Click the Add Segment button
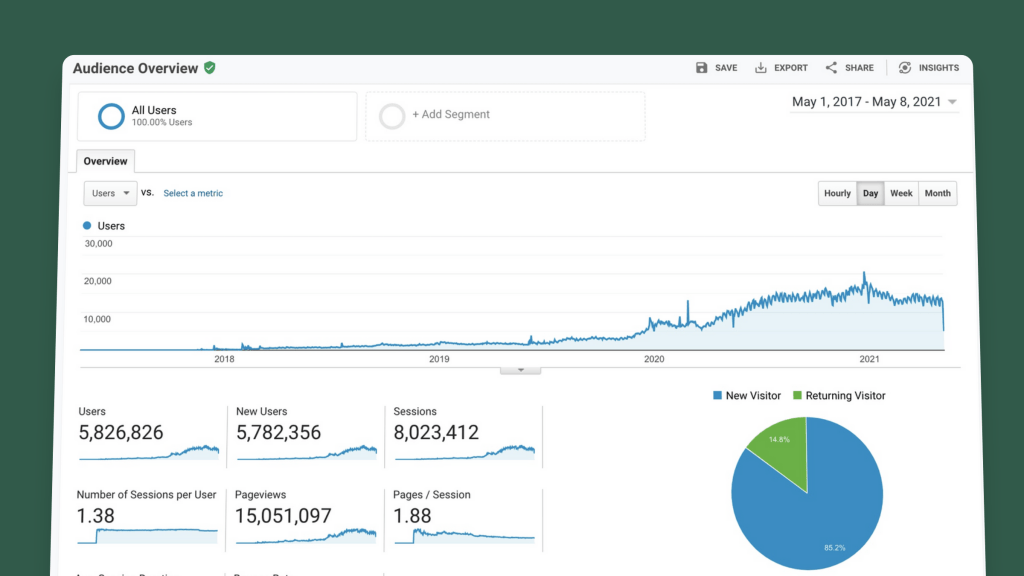1024x576 pixels. click(x=451, y=115)
